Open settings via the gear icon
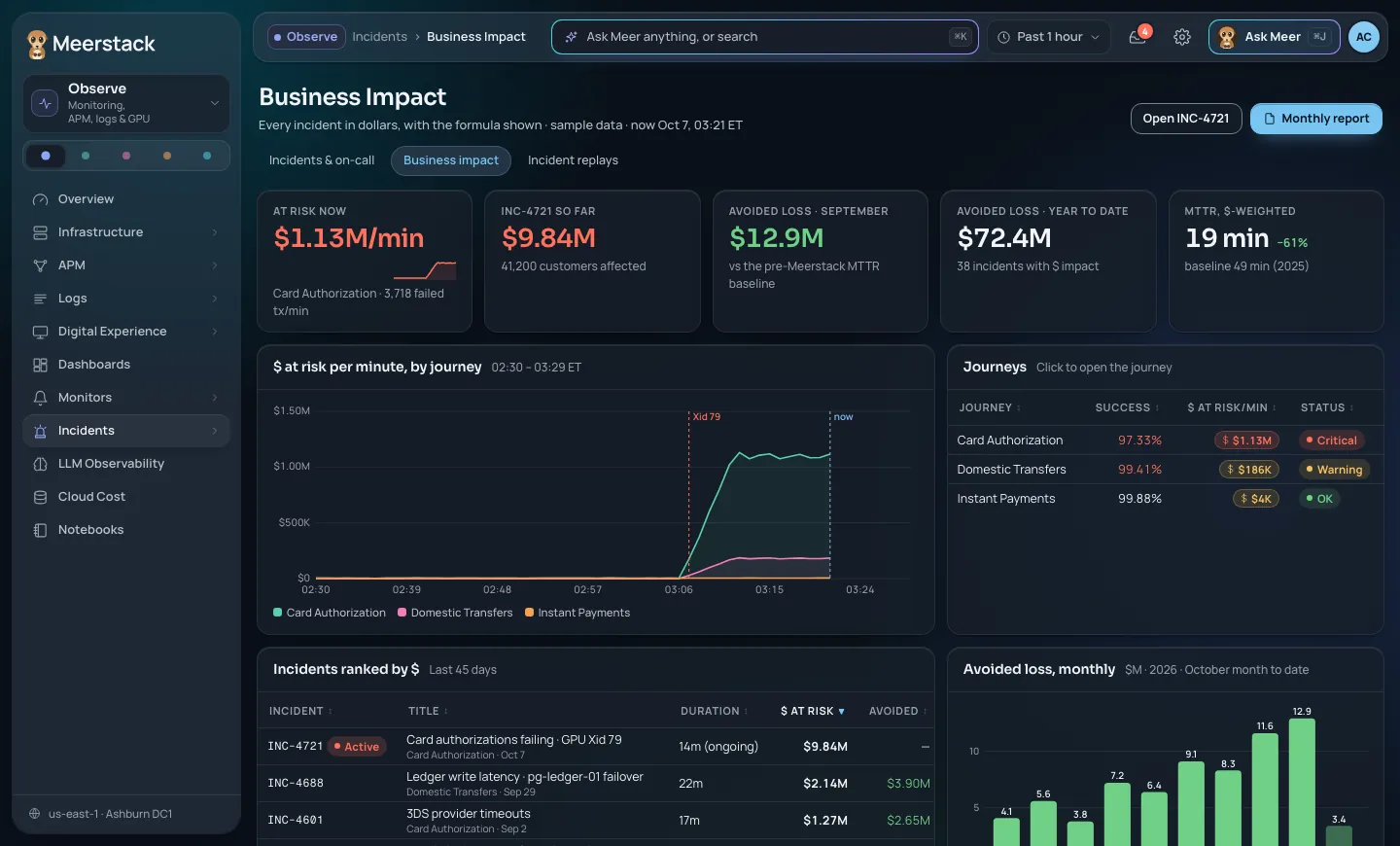 point(1182,37)
